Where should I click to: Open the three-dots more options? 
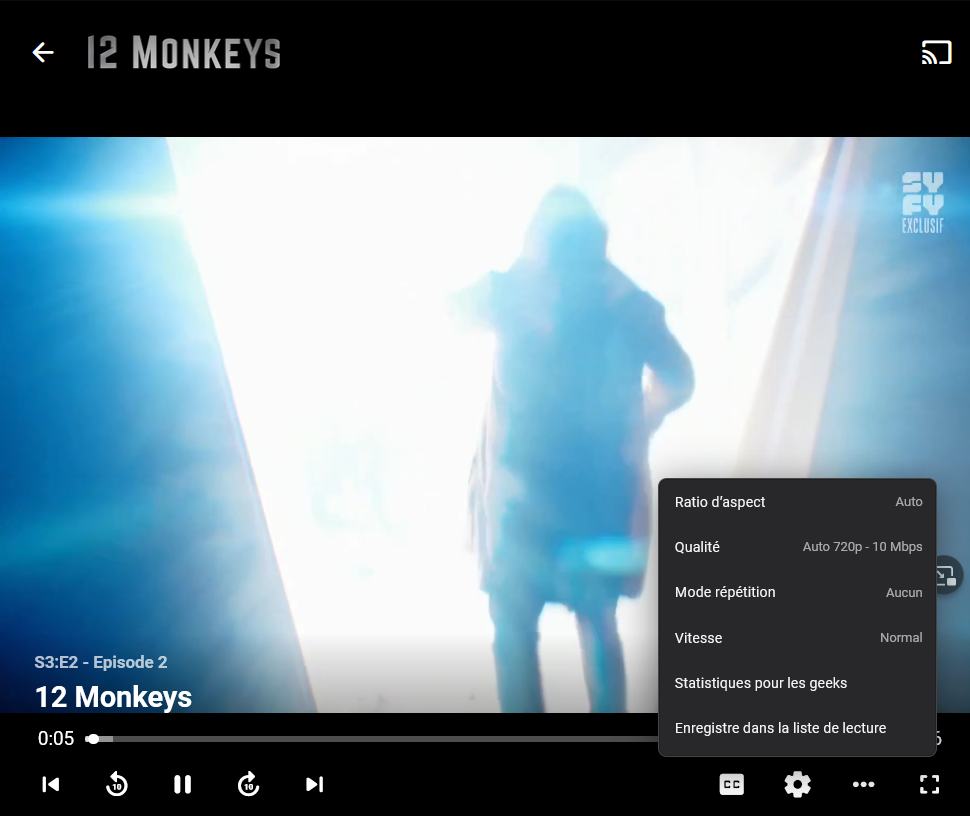click(864, 784)
